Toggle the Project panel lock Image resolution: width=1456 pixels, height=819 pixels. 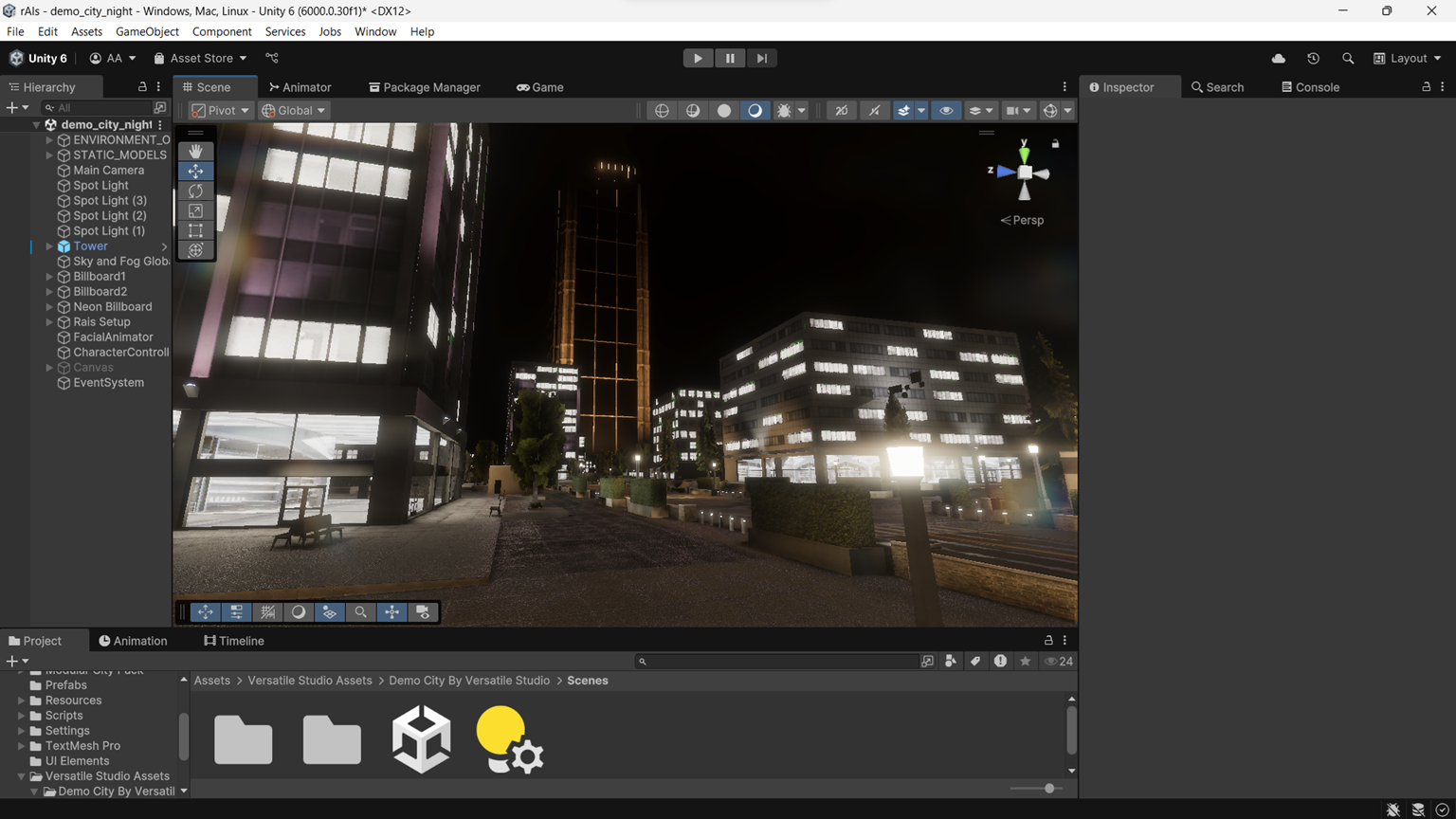(x=1048, y=641)
